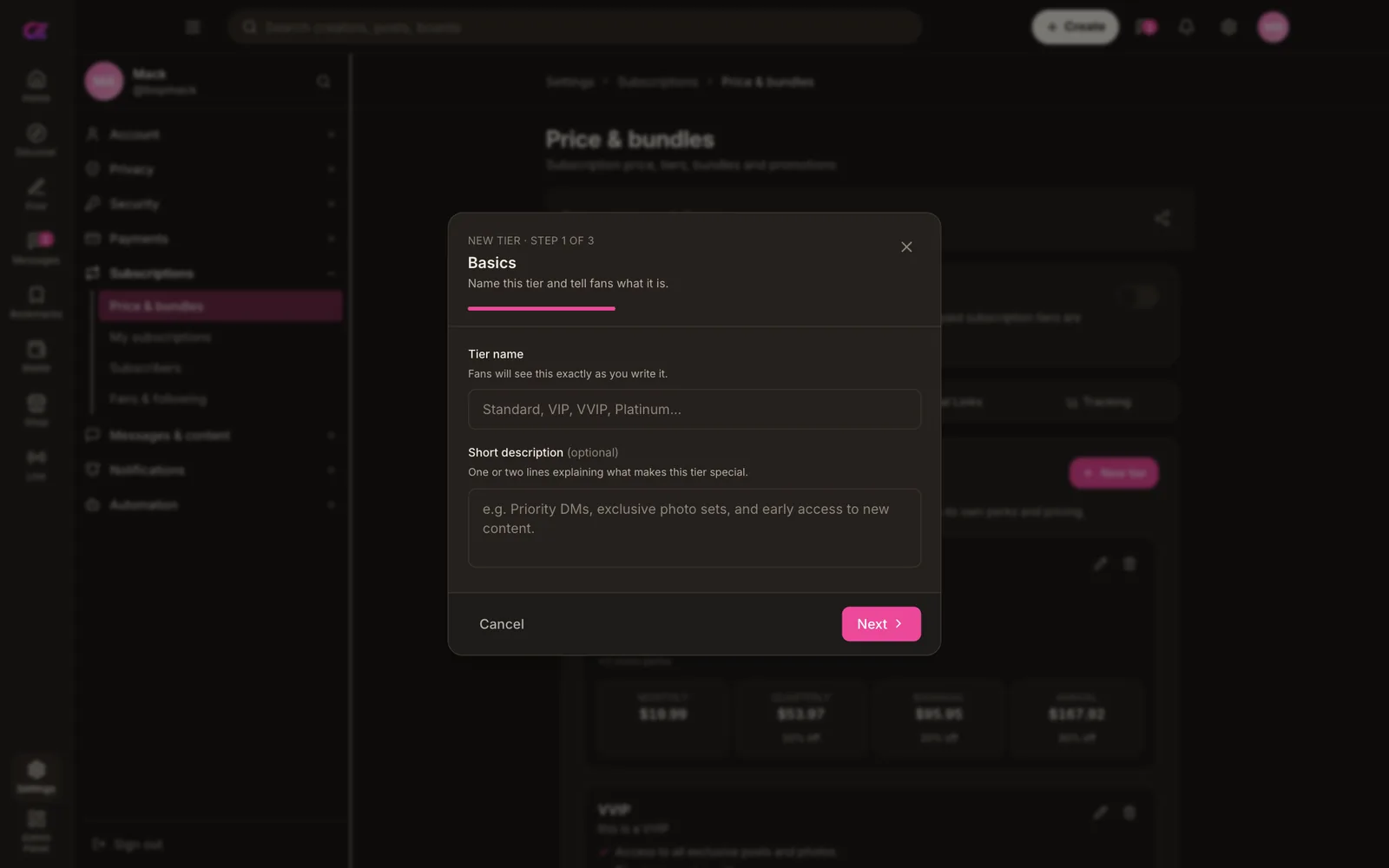This screenshot has width=1389, height=868.
Task: Open the Post pencil icon in left rail
Action: pos(36,193)
